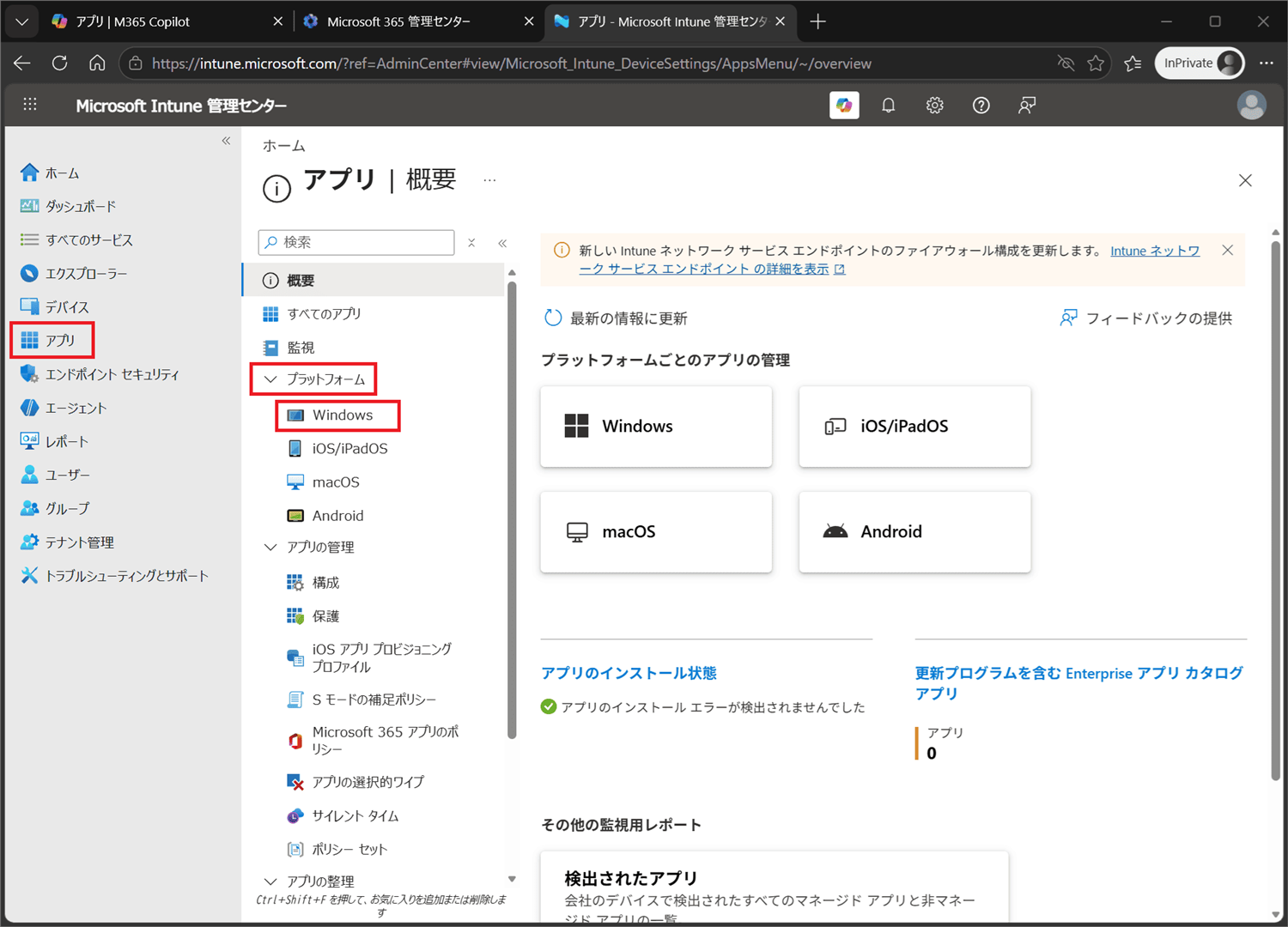Open a new browser tab
This screenshot has width=1288, height=927.
click(x=817, y=21)
